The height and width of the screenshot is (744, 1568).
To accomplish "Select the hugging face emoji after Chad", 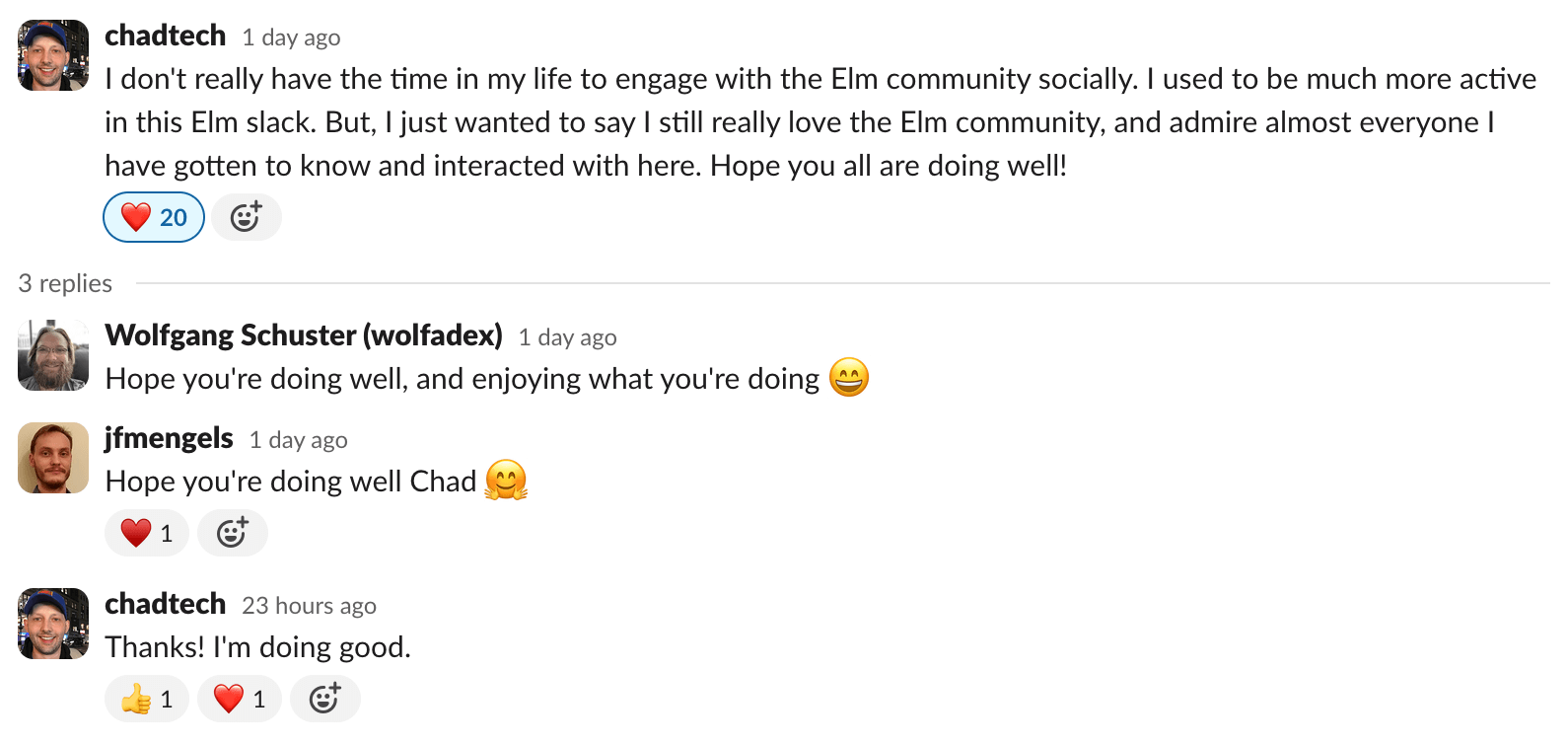I will click(507, 481).
